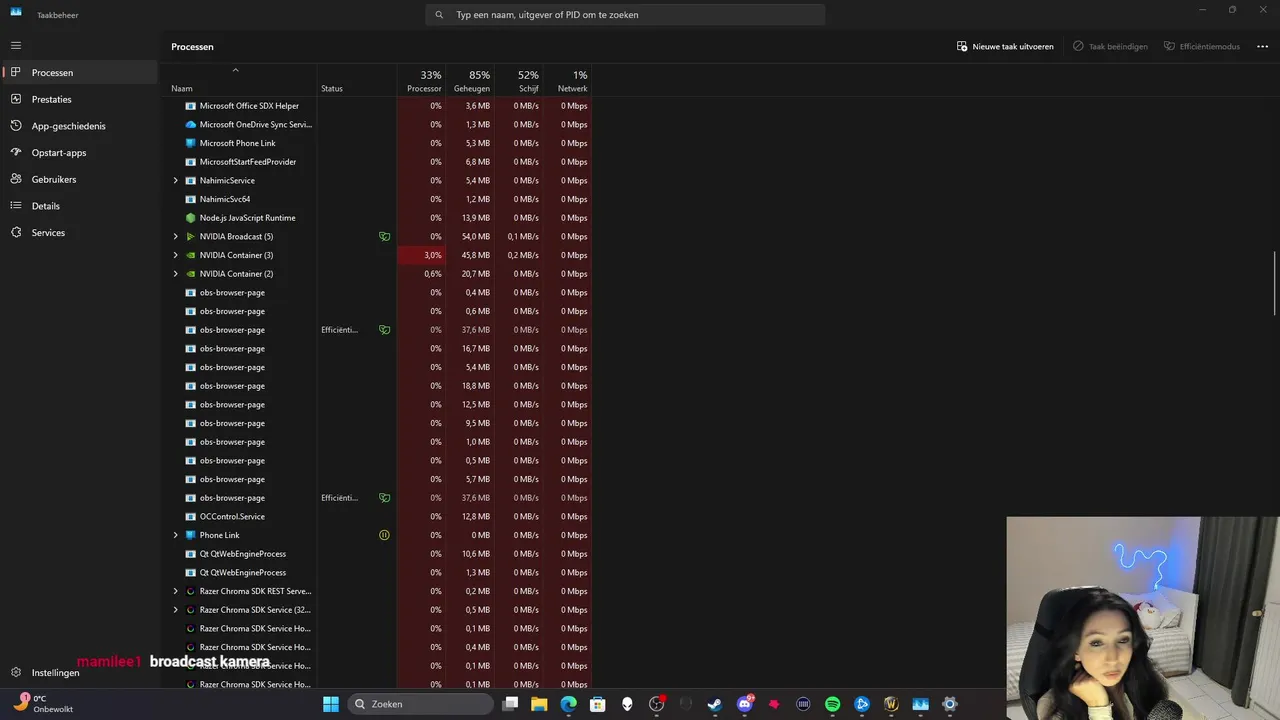The height and width of the screenshot is (720, 1280).
Task: Expand the NVIDIA Container (3) group
Action: tap(176, 255)
